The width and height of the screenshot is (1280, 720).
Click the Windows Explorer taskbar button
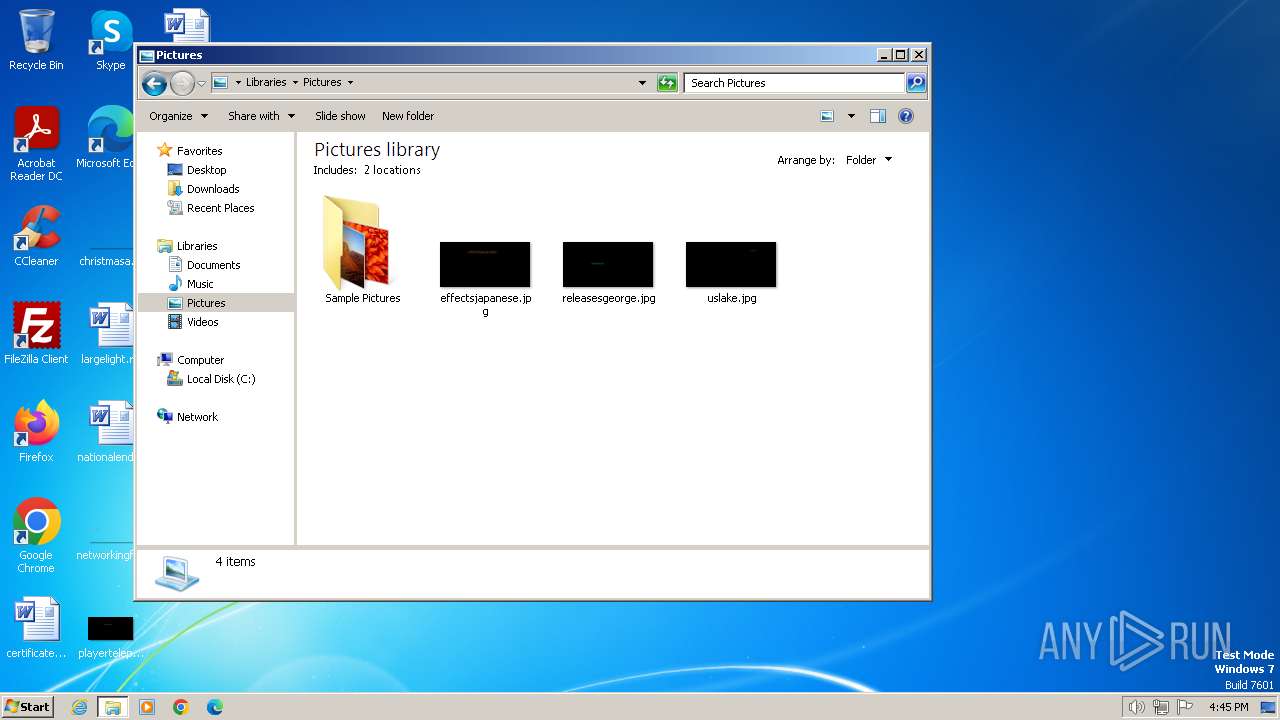[112, 707]
